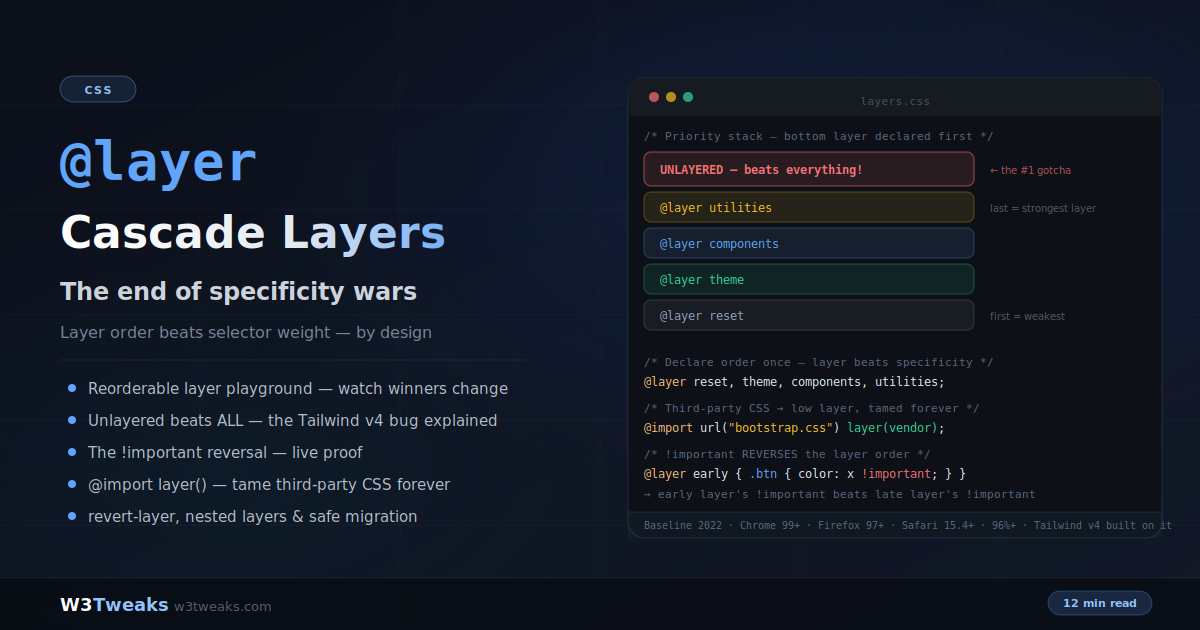
Task: Click the 'Third-party CSS' comment line
Action: (x=811, y=408)
